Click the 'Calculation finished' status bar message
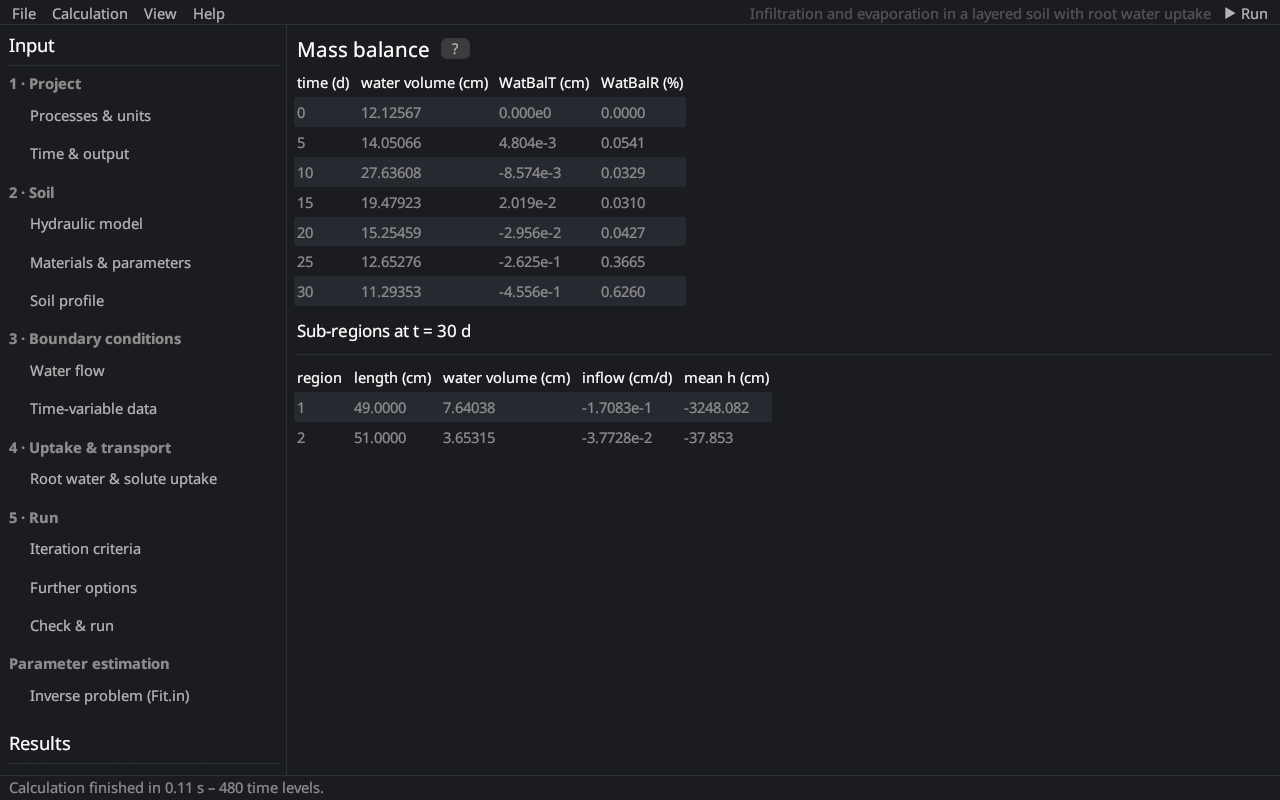Image resolution: width=1280 pixels, height=800 pixels. point(166,788)
